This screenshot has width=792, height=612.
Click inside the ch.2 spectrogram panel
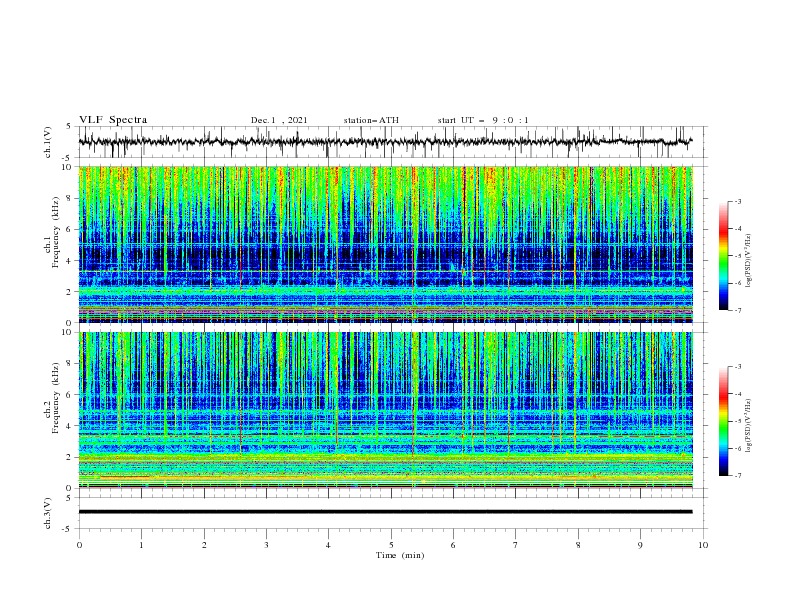pos(386,410)
